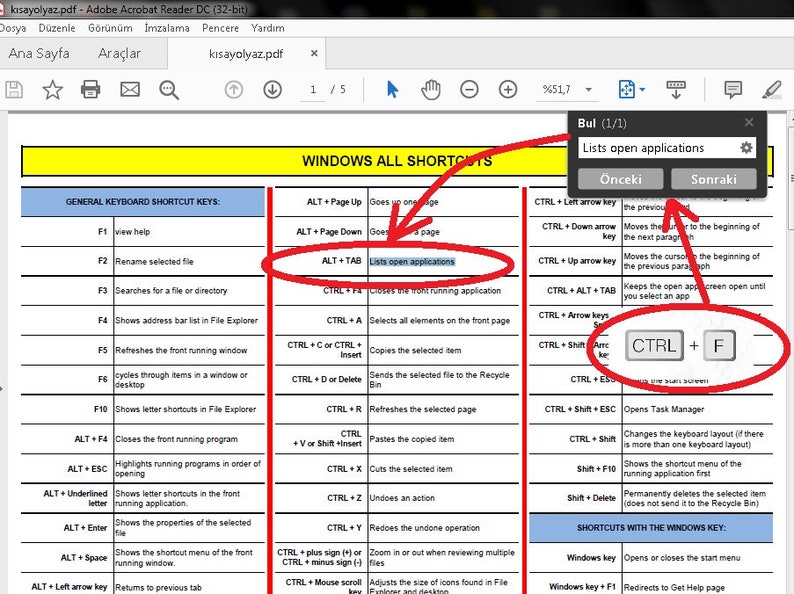Screen dimensions: 794x594
Task: Choose the selection arrow tool
Action: 392,90
